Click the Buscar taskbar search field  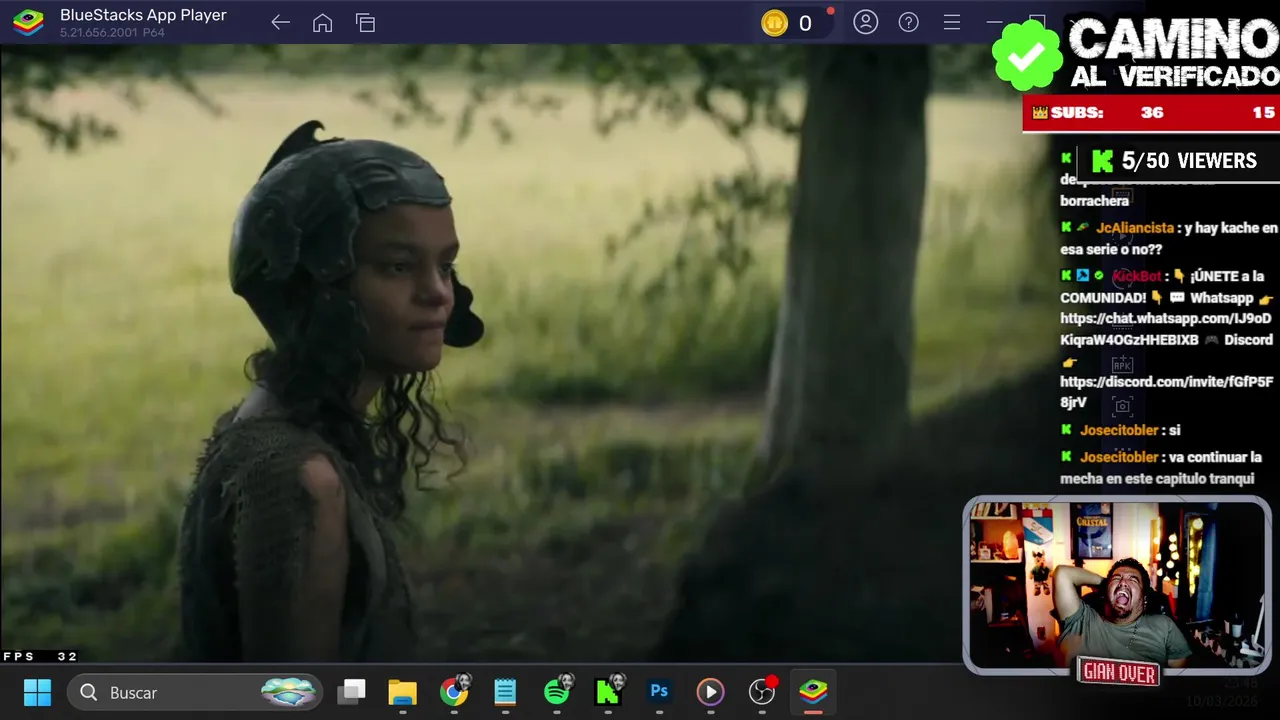pos(194,692)
